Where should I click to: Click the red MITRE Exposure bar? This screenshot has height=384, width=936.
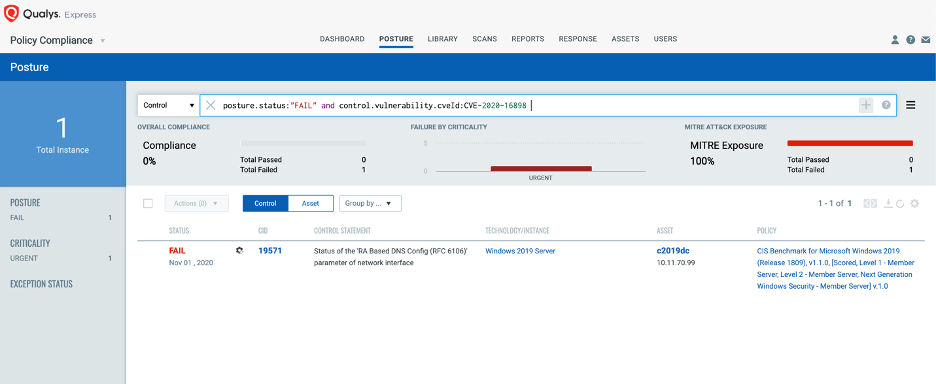(x=850, y=143)
